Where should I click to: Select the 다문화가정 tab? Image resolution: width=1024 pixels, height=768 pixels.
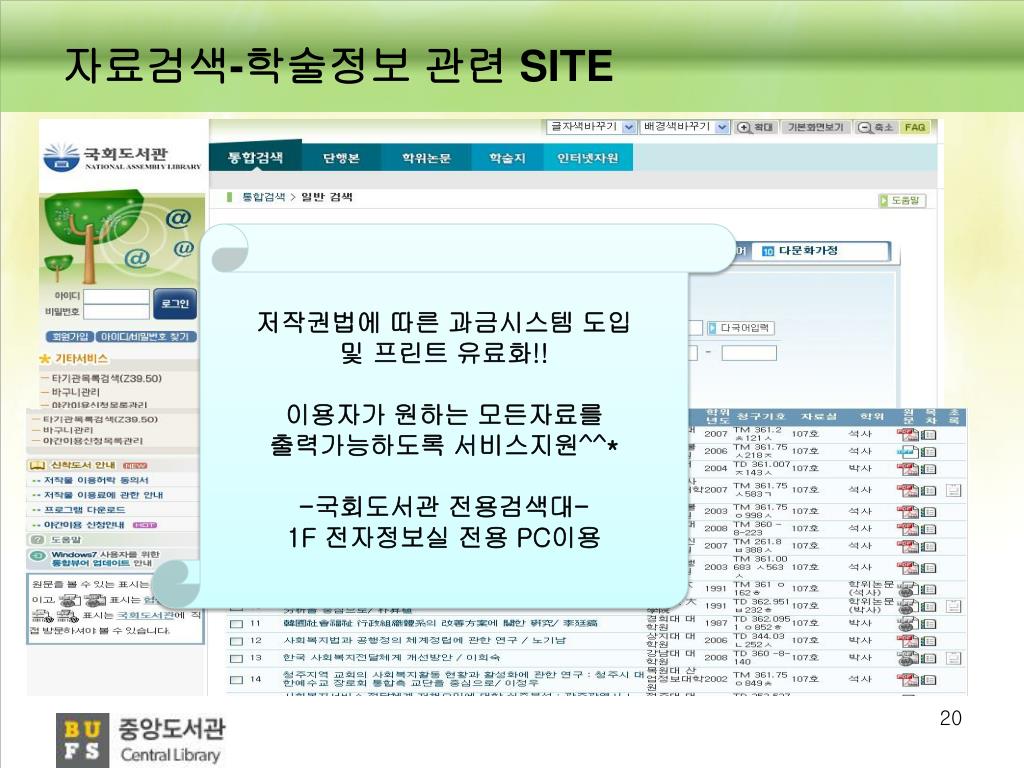820,251
